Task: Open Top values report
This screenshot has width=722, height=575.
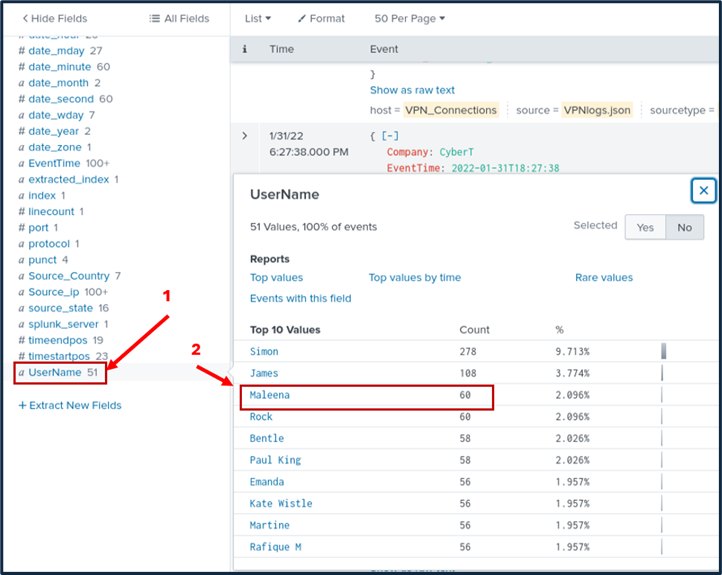Action: click(276, 277)
